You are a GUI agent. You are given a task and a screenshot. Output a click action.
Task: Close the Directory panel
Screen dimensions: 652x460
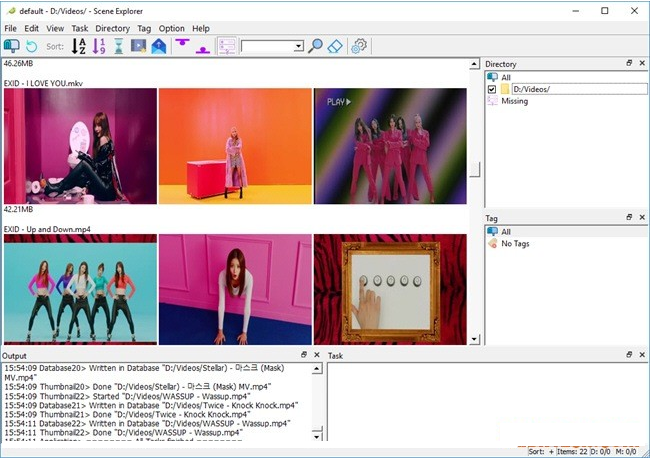tap(642, 63)
